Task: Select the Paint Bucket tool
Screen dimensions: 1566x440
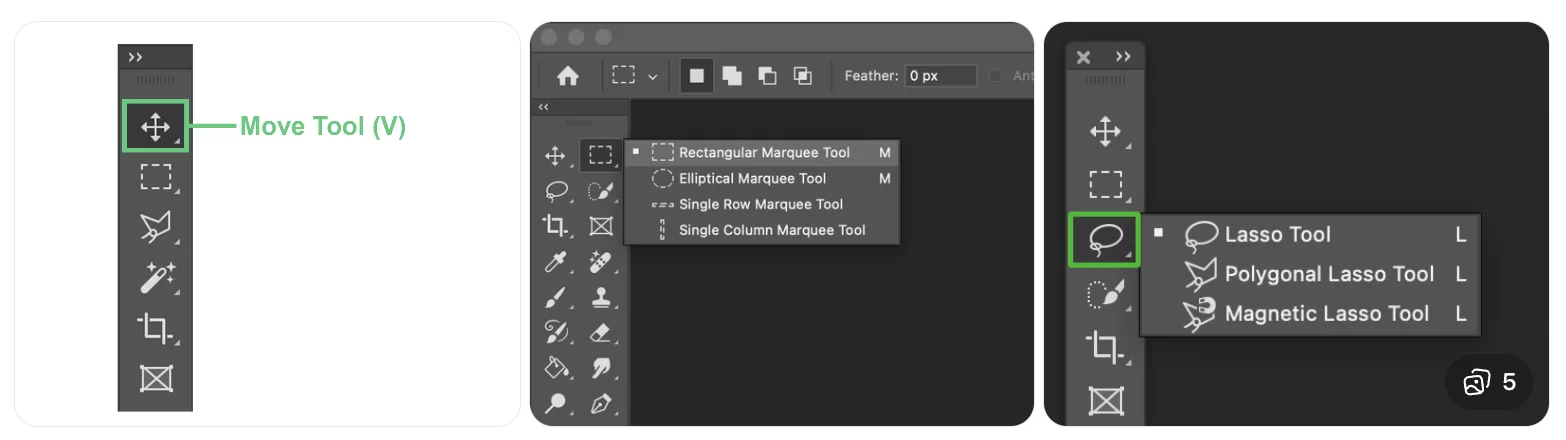Action: [556, 367]
